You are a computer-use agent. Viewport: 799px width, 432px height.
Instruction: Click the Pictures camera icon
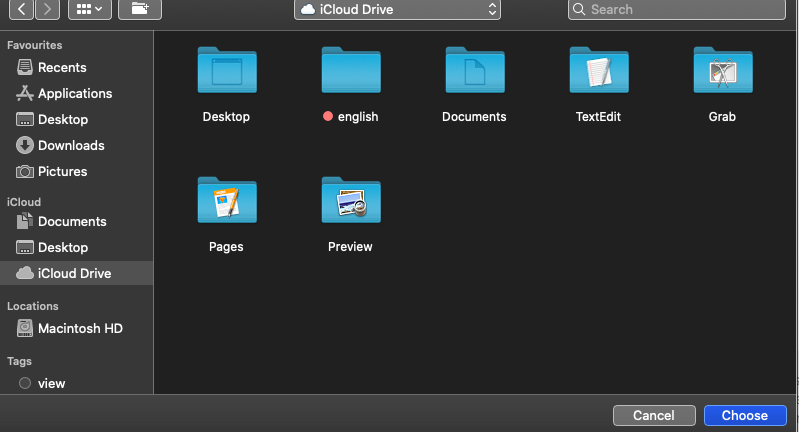pyautogui.click(x=24, y=172)
